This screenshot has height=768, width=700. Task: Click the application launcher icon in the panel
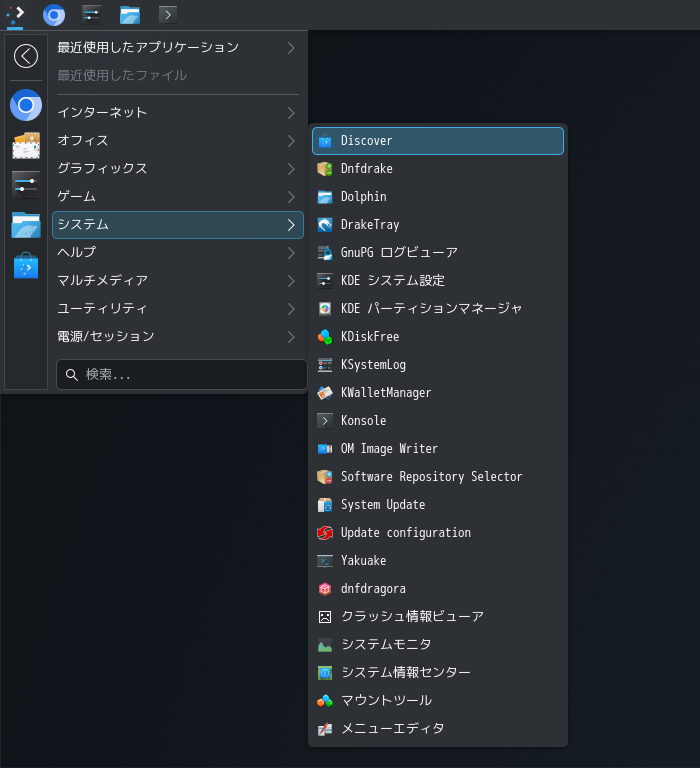(15, 15)
